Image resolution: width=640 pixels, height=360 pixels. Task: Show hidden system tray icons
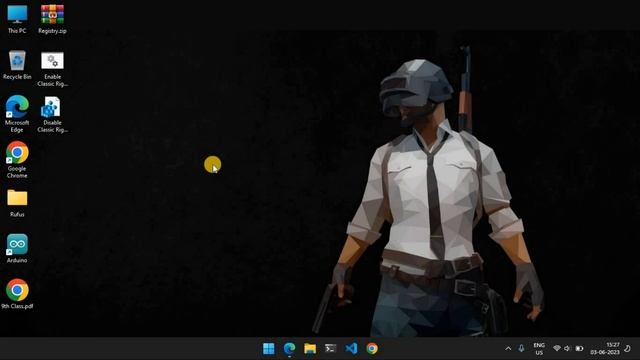click(x=508, y=349)
